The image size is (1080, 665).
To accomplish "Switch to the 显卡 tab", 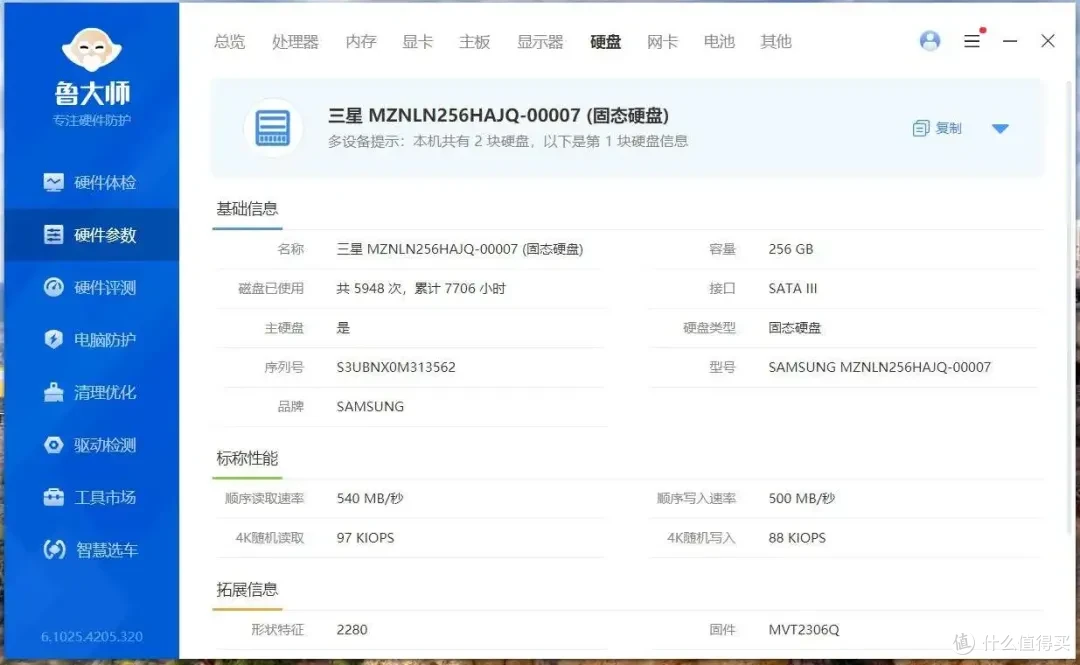I will pos(417,42).
